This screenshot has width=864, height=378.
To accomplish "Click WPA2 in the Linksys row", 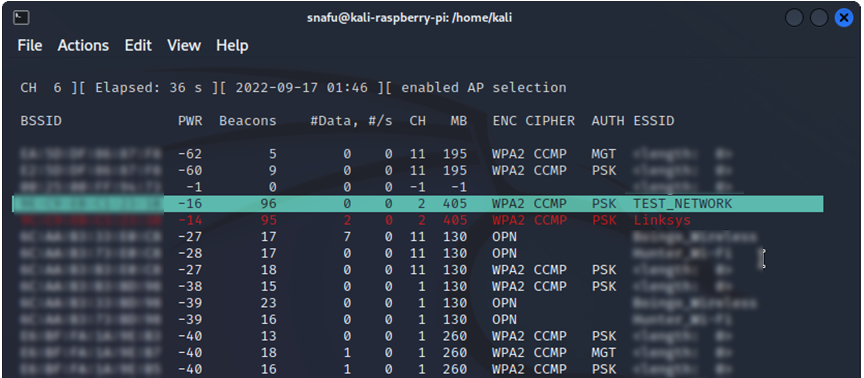I will pyautogui.click(x=508, y=220).
